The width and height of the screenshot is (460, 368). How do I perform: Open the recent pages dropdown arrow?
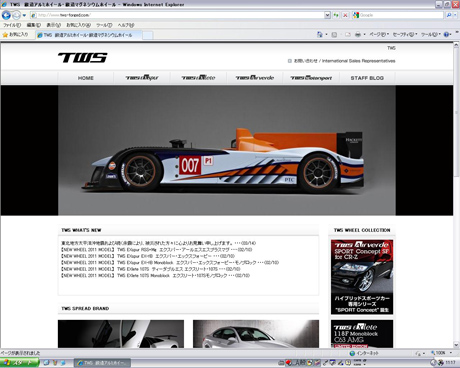pyautogui.click(x=24, y=15)
